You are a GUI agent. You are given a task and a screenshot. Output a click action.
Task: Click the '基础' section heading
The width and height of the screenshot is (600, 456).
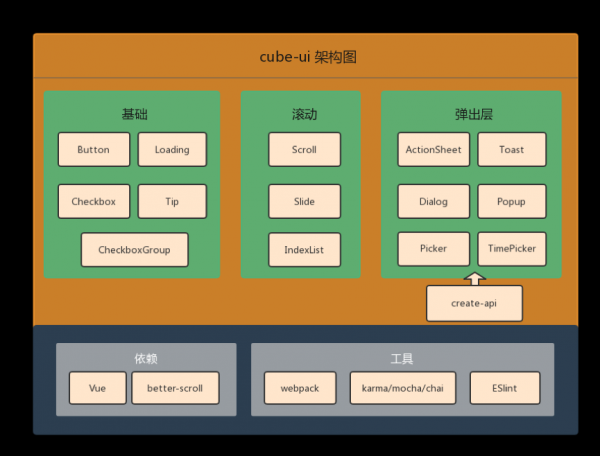(135, 114)
